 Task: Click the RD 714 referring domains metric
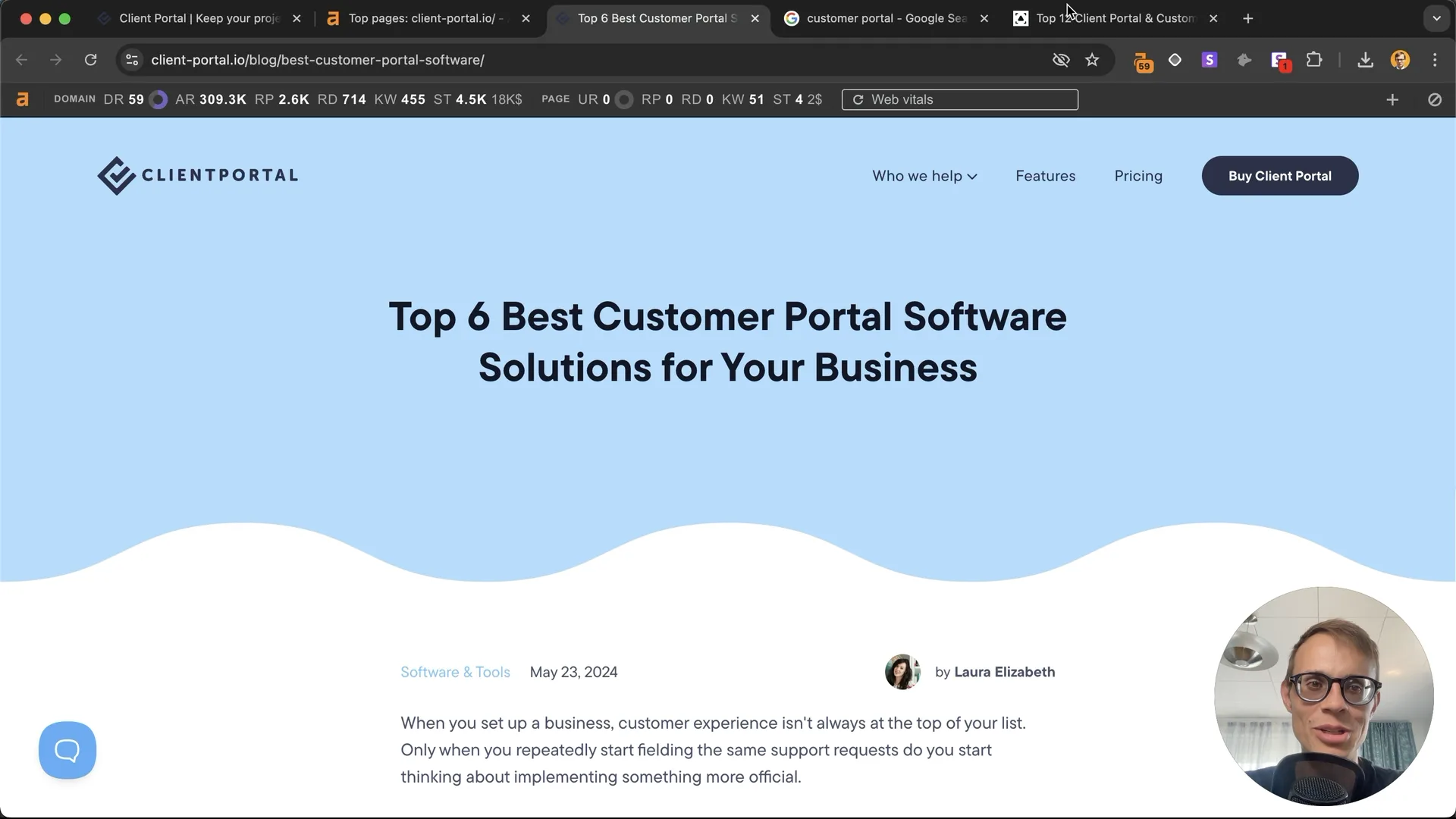tap(341, 99)
